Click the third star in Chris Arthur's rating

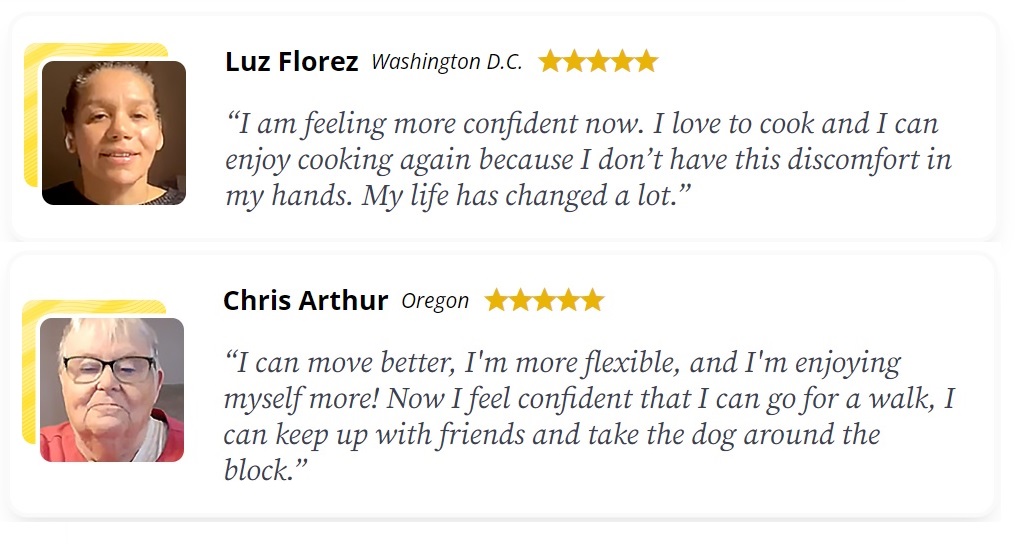click(x=544, y=300)
